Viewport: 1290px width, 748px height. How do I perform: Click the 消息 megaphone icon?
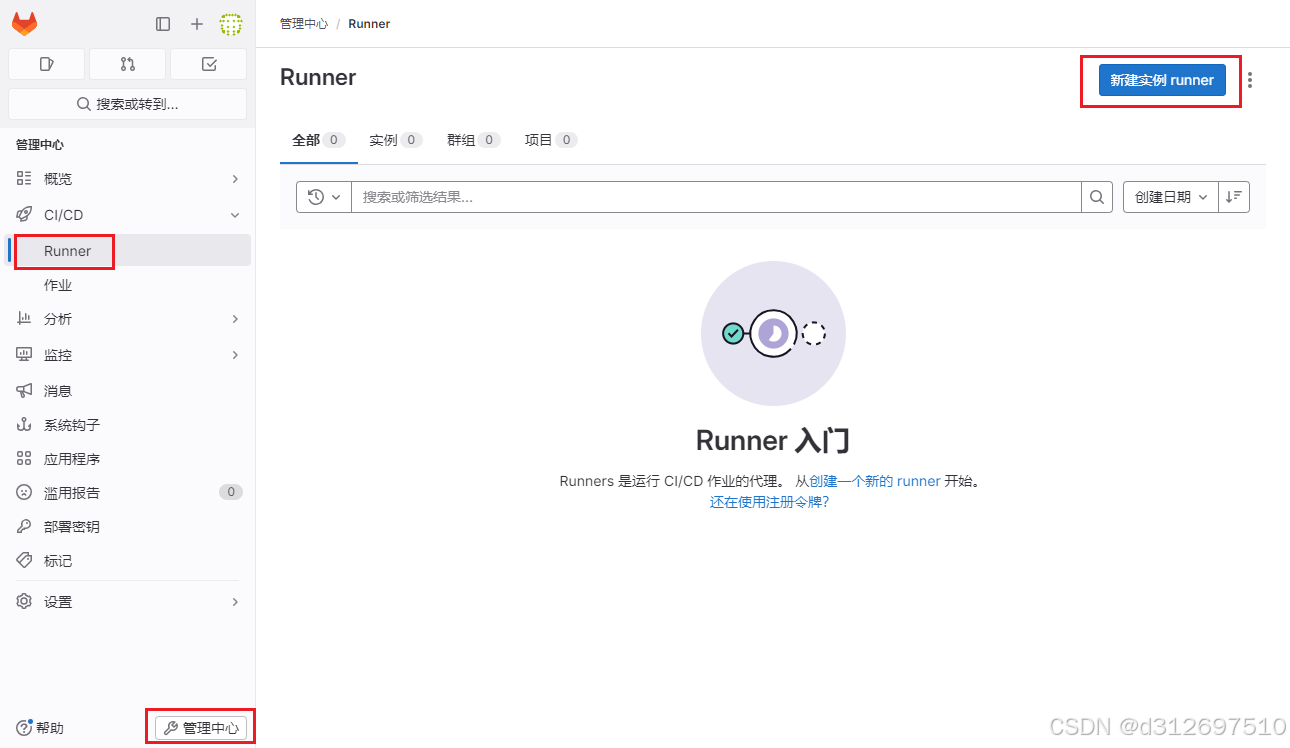pos(24,391)
